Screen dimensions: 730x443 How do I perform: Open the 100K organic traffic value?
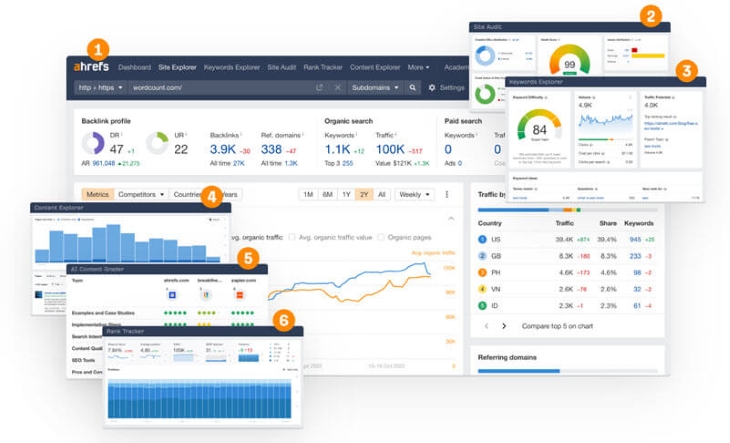coord(390,149)
